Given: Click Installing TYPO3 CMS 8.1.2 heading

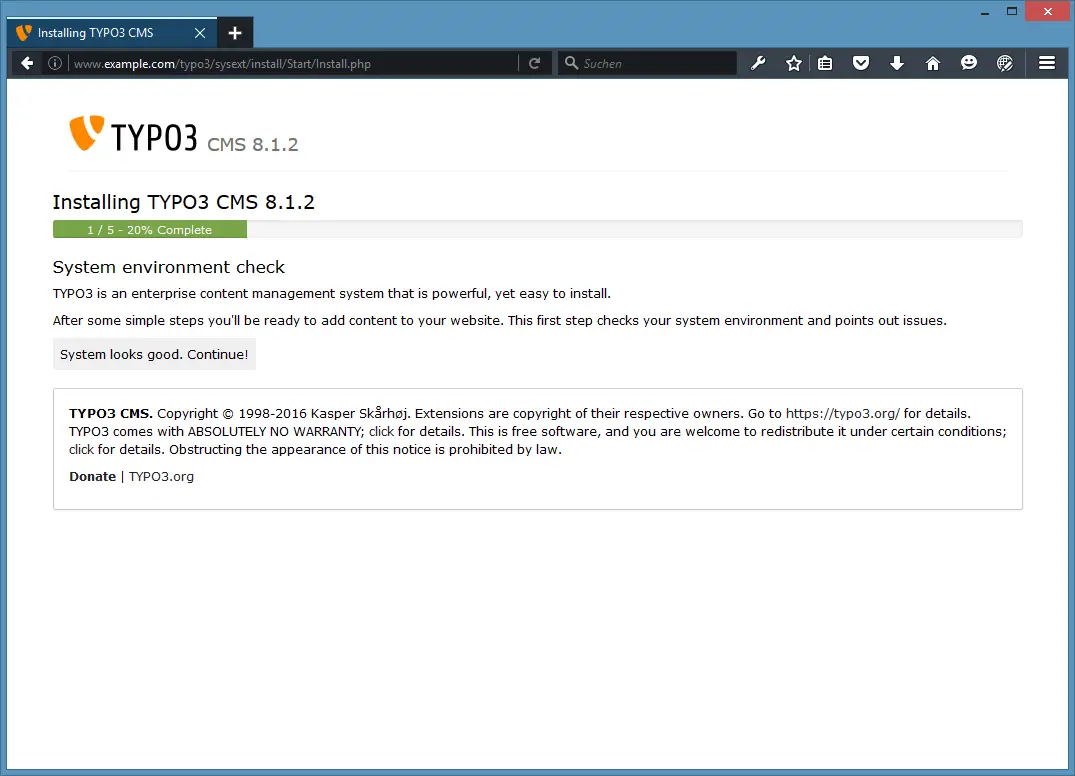Looking at the screenshot, I should tap(184, 202).
